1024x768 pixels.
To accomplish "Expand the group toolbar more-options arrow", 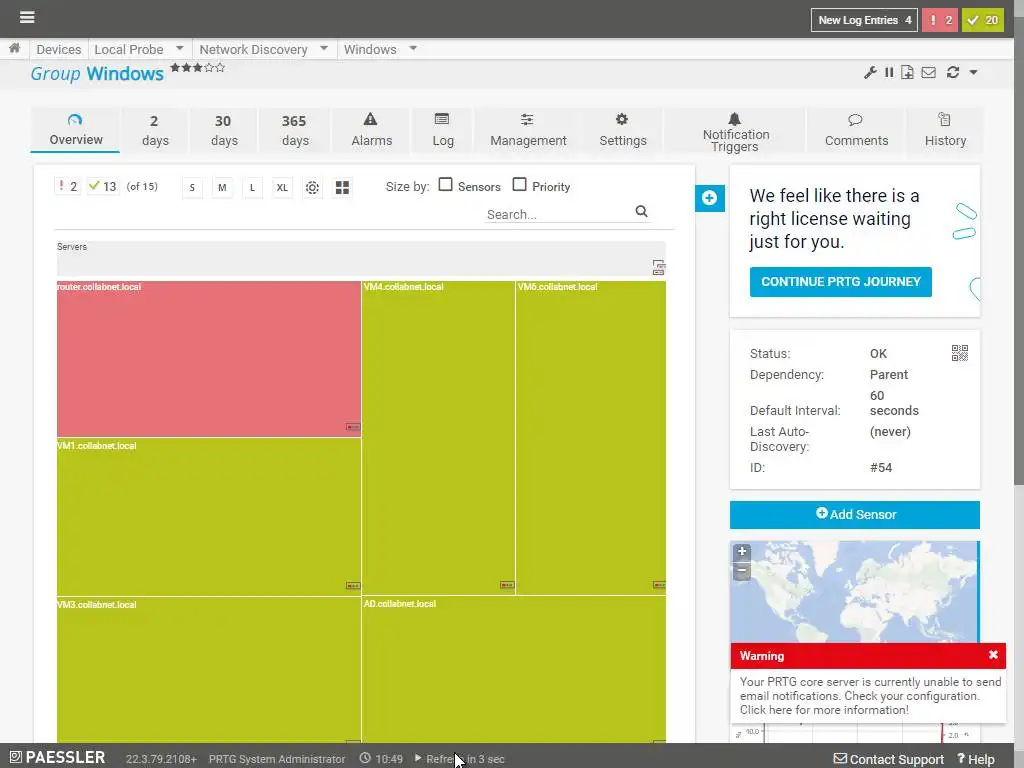I will point(973,72).
